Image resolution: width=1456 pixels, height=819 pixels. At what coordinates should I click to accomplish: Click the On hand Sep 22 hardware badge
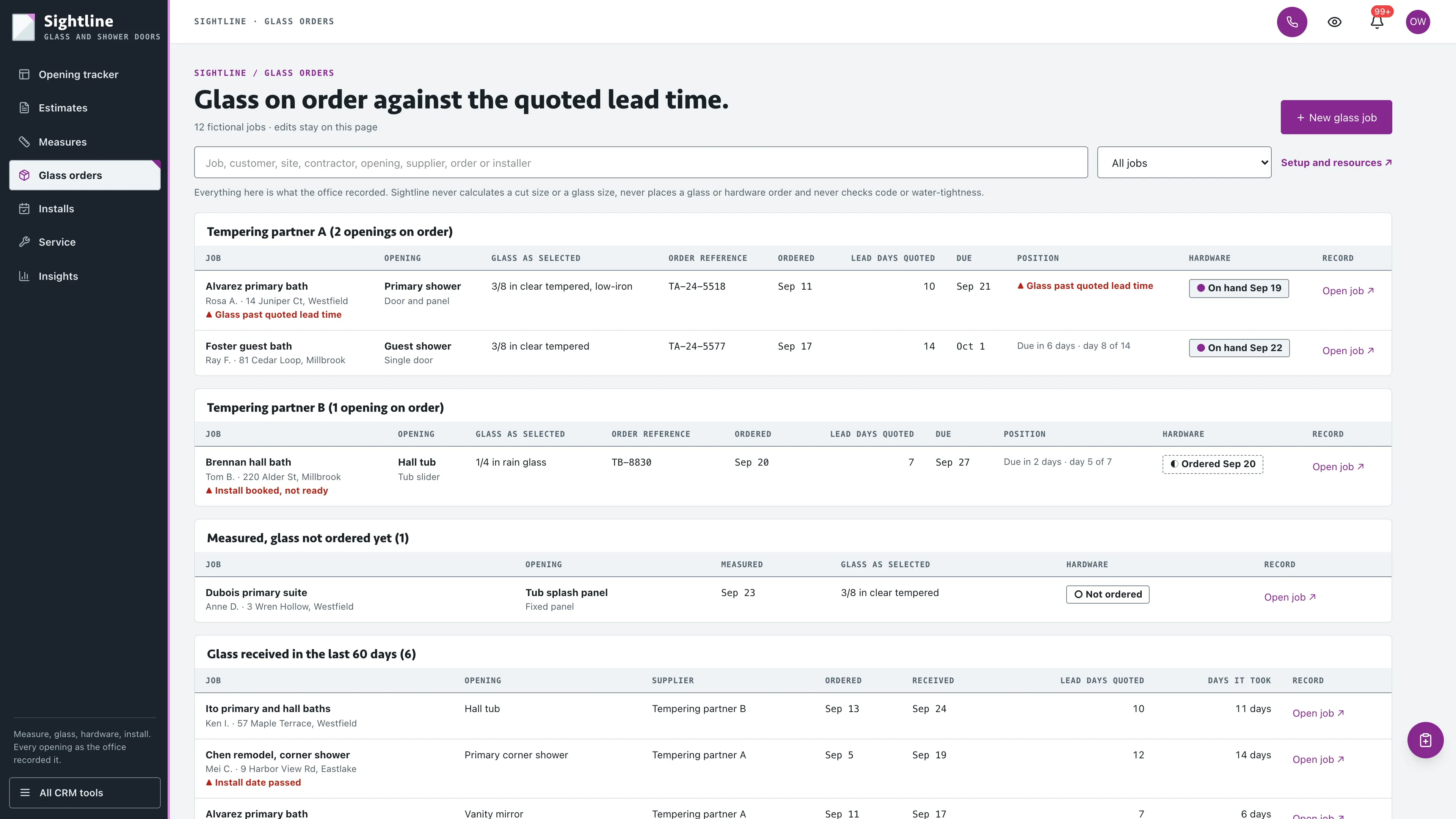(x=1239, y=348)
